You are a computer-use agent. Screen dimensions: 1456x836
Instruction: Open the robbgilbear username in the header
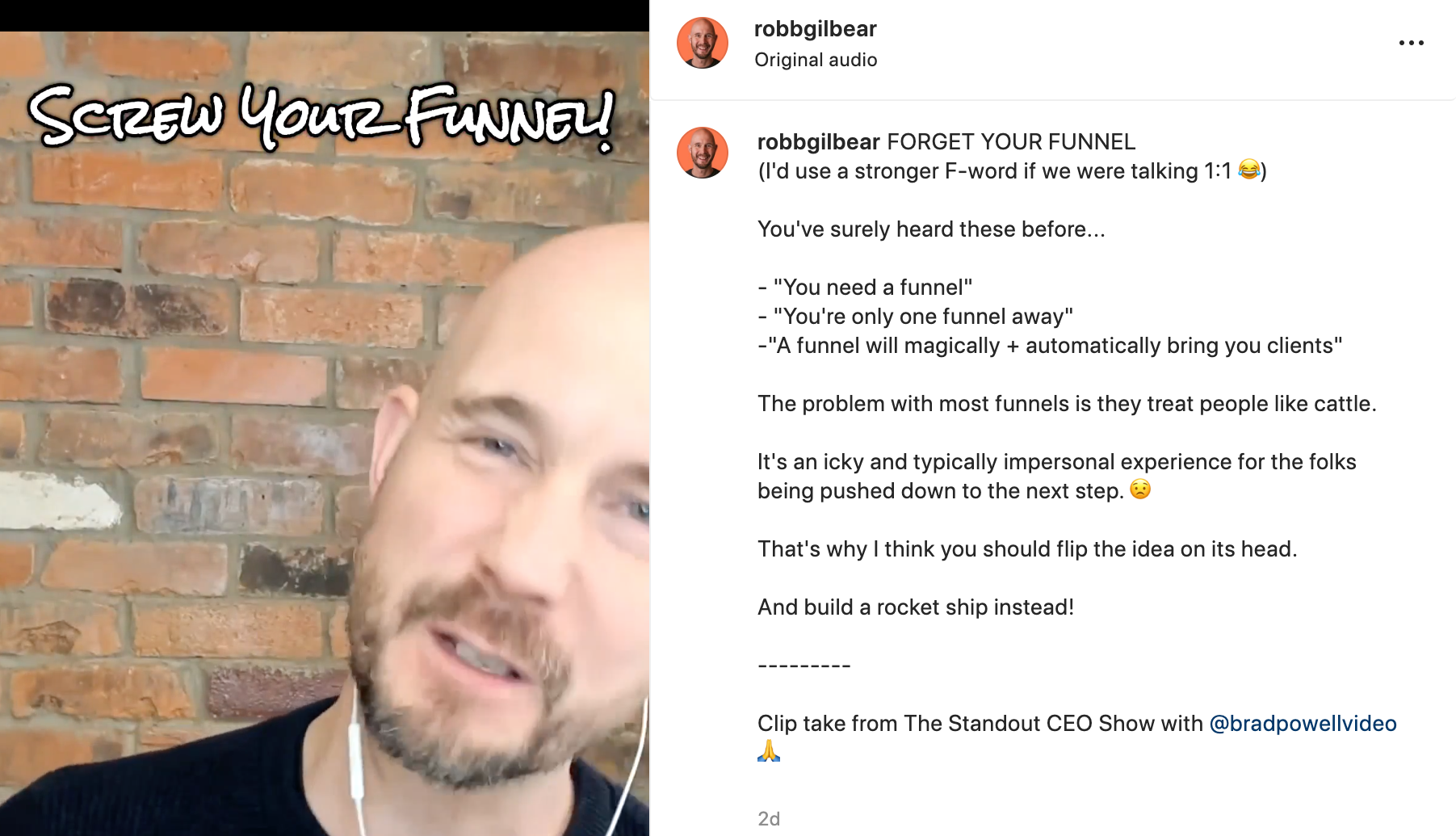815,29
